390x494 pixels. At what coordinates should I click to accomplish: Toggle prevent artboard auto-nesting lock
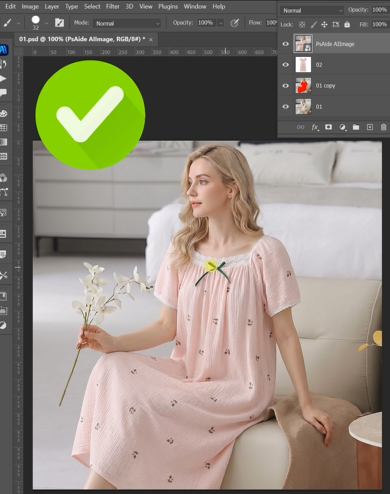point(336,25)
